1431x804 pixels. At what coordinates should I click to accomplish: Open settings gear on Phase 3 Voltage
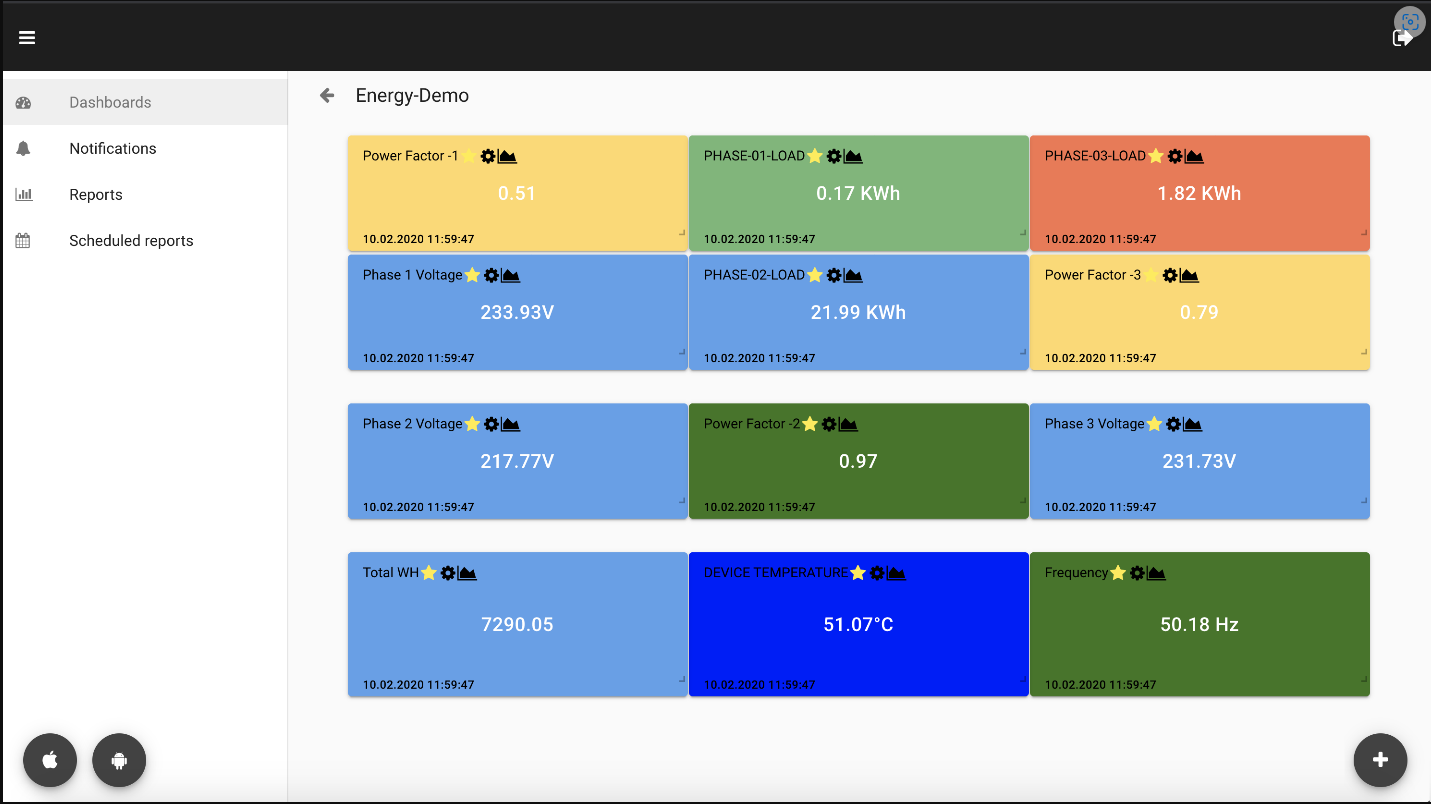pyautogui.click(x=1173, y=424)
